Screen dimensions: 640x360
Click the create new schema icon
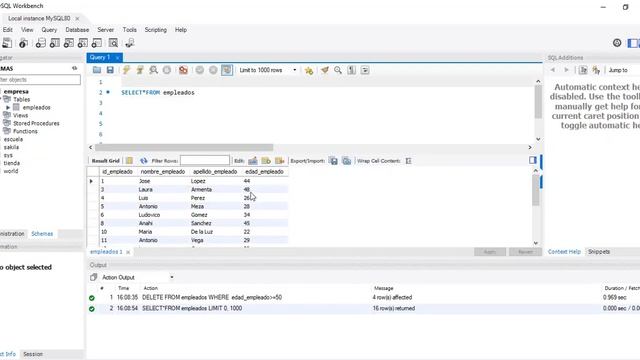[40, 43]
